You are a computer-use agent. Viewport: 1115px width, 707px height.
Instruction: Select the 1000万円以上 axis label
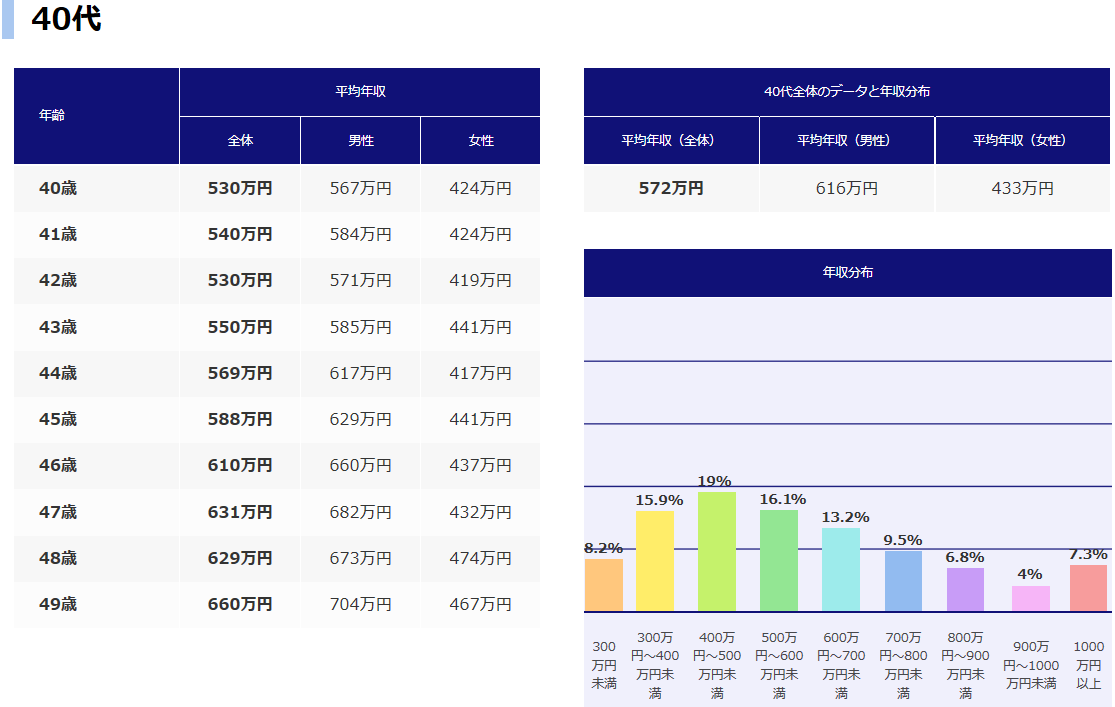tap(1088, 665)
